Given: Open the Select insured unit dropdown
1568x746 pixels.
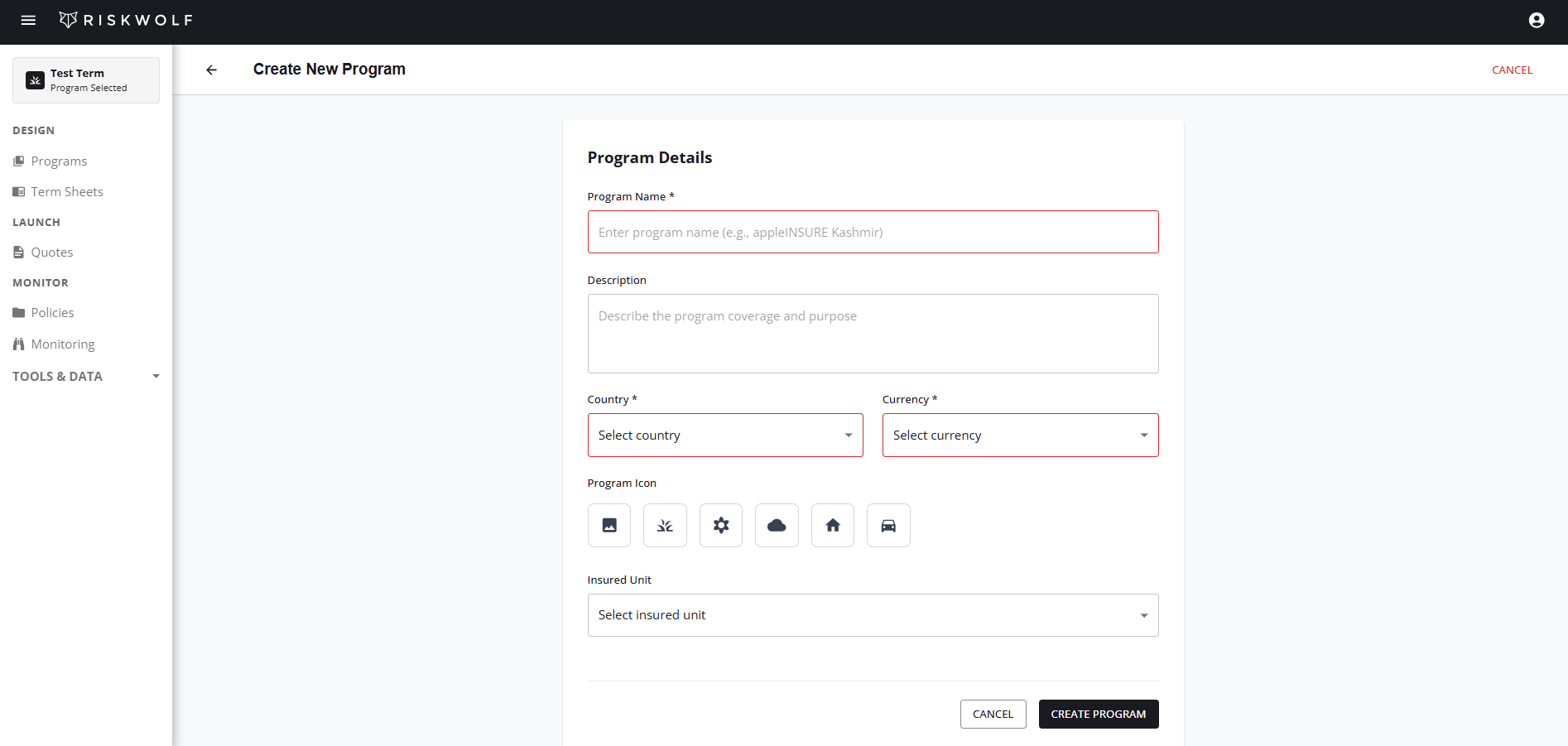Looking at the screenshot, I should click(872, 614).
